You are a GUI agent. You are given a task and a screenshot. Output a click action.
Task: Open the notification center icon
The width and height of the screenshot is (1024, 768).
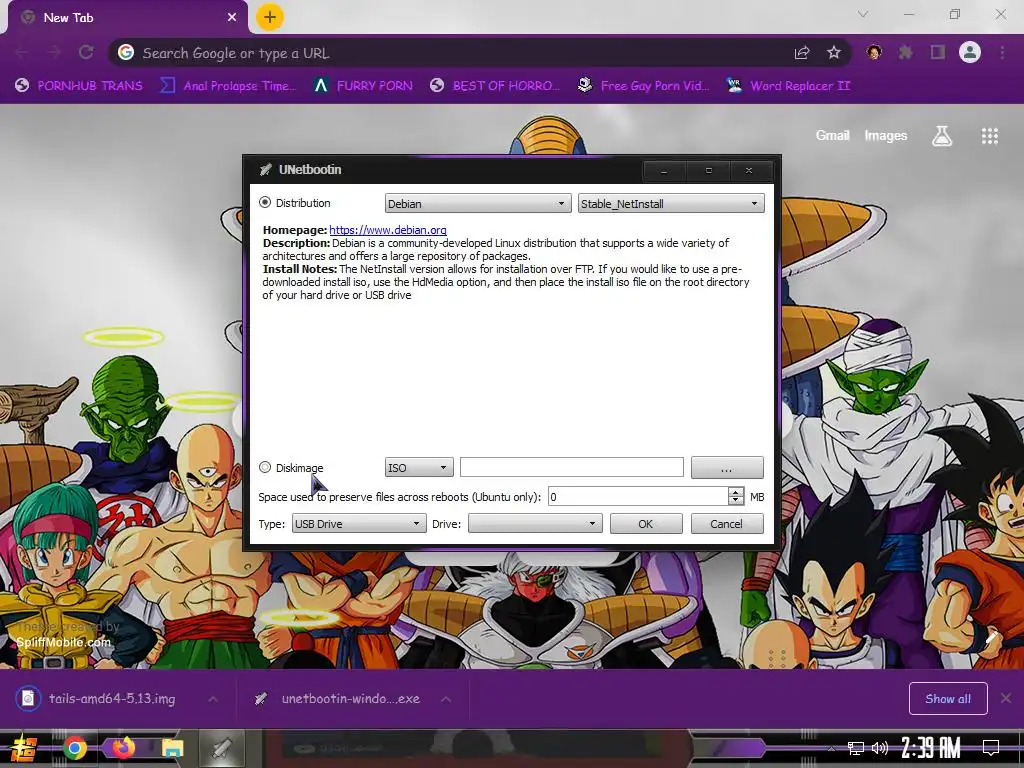coord(991,747)
